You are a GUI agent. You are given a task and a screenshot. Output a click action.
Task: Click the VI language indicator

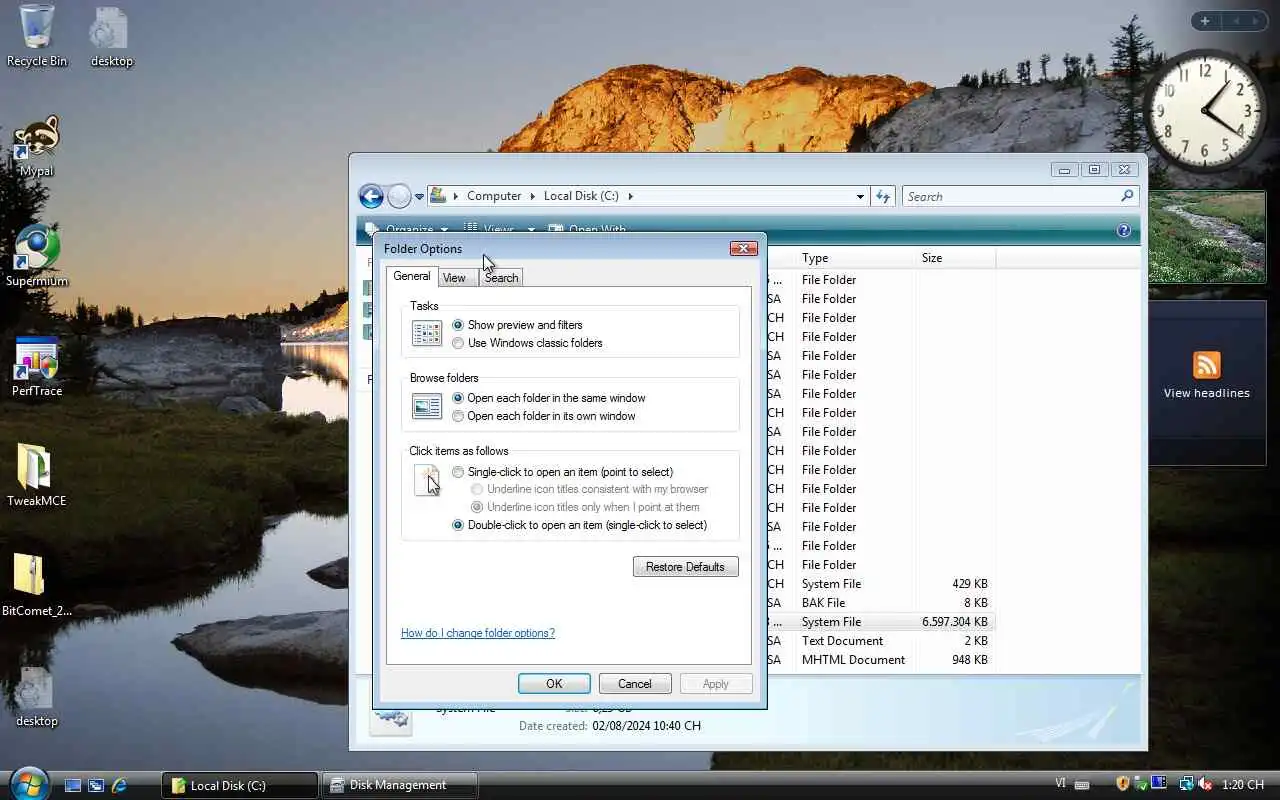[x=1061, y=784]
